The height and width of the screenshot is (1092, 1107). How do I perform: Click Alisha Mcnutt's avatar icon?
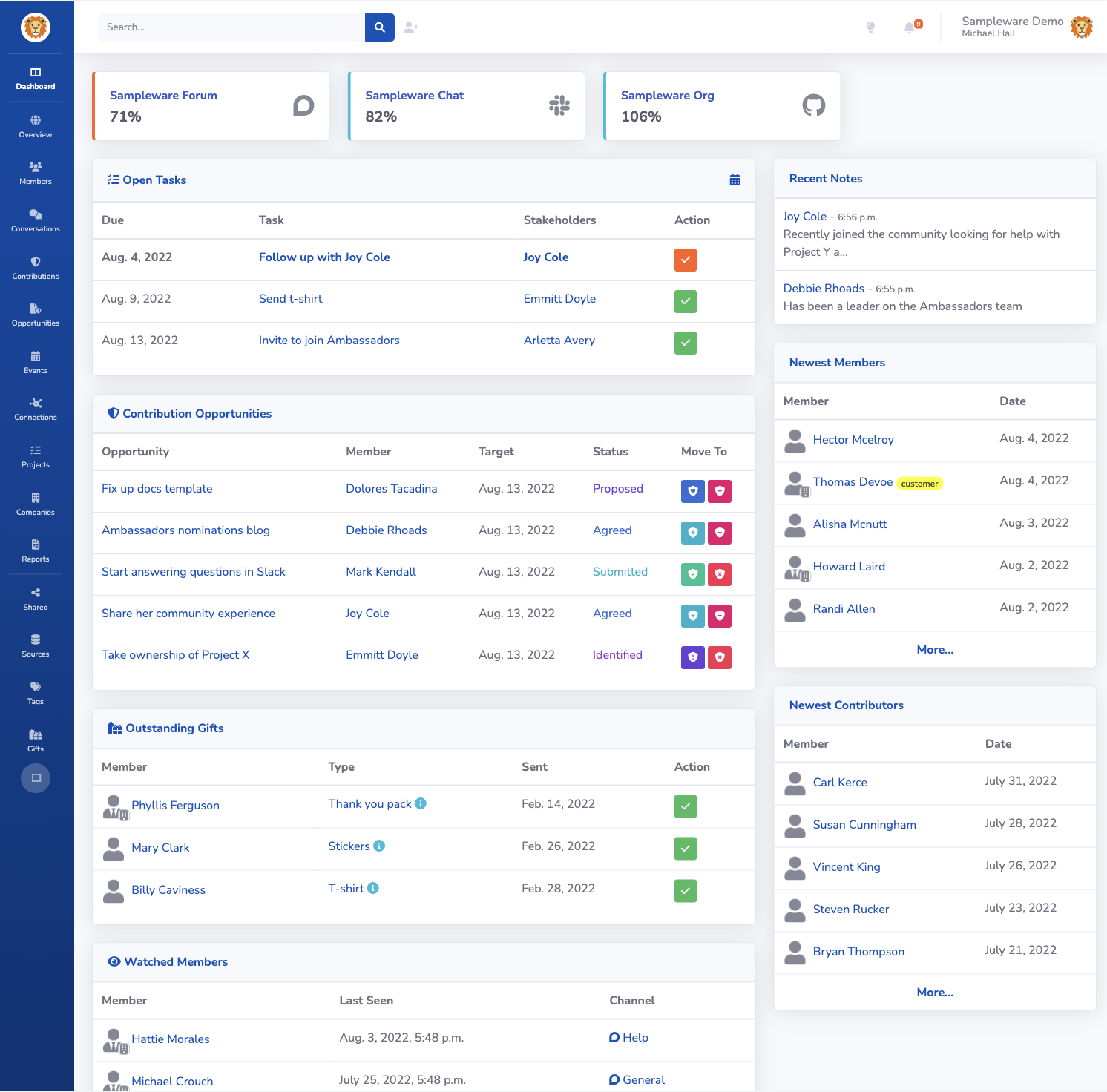[x=795, y=525]
